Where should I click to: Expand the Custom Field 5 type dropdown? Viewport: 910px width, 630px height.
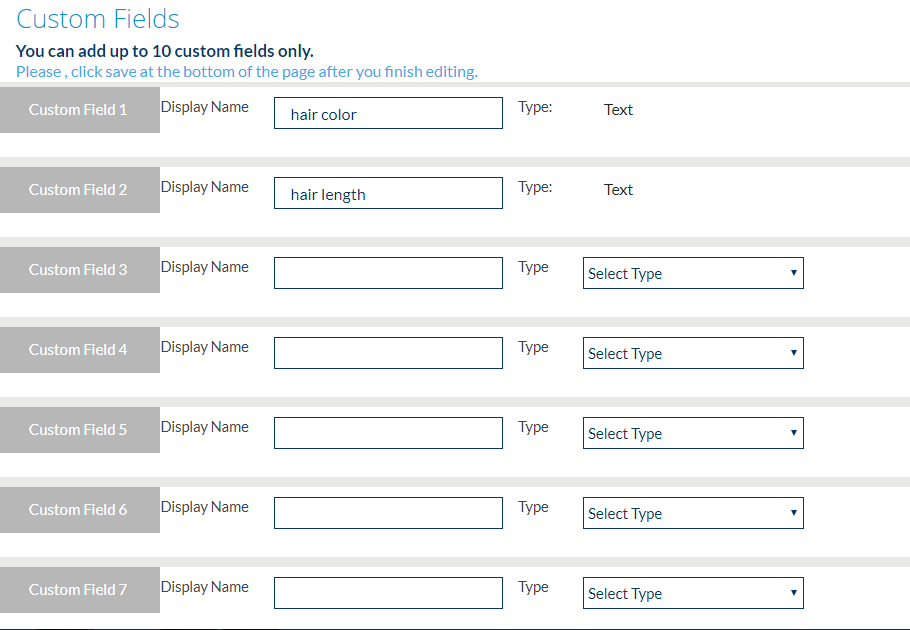(693, 433)
